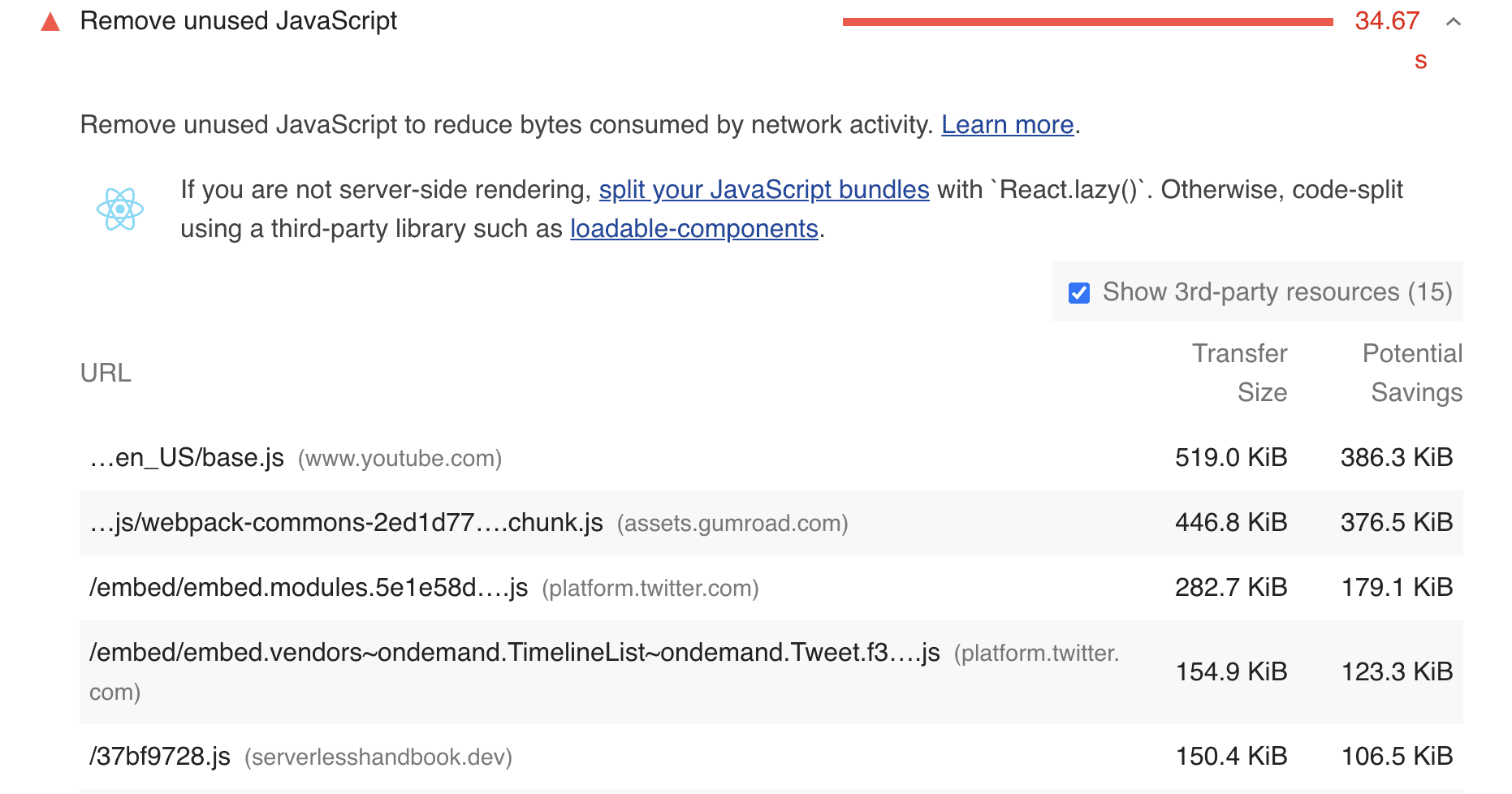Click the URL column header
The height and width of the screenshot is (794, 1512).
point(106,373)
